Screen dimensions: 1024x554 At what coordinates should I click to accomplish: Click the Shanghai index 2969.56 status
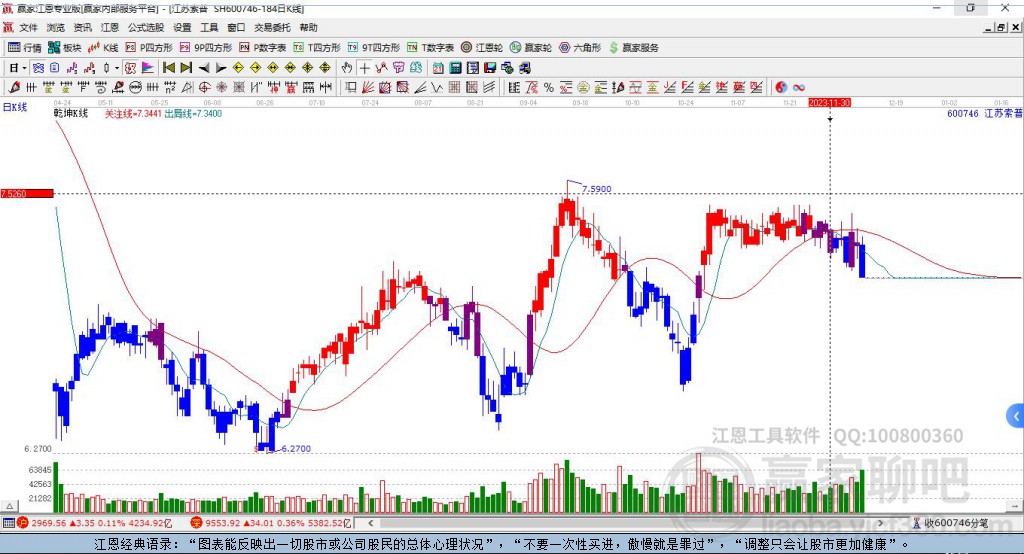pyautogui.click(x=96, y=523)
